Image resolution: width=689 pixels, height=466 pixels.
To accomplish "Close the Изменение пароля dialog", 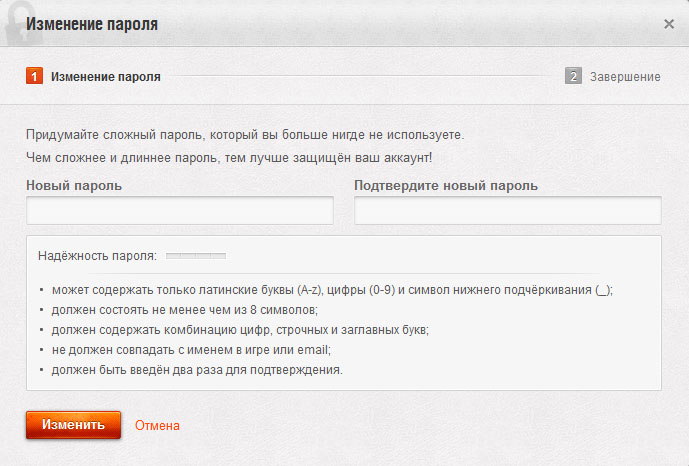I will (x=669, y=24).
